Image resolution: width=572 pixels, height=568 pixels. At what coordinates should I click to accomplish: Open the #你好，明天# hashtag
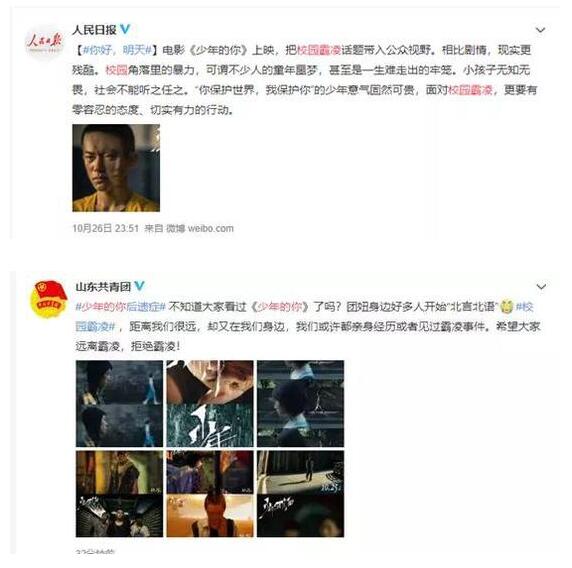point(117,50)
